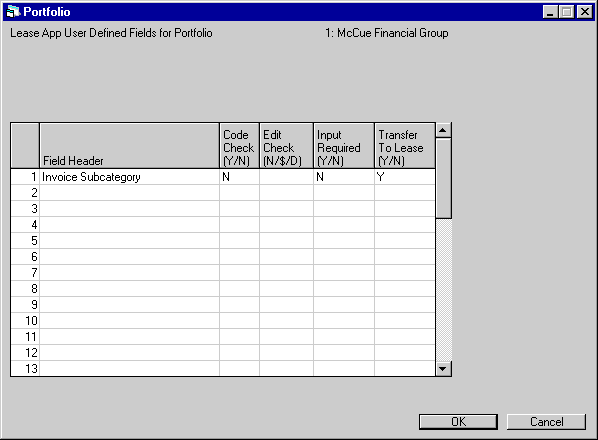Click the scrollbar down arrow
Viewport: 598px width, 440px height.
443,369
